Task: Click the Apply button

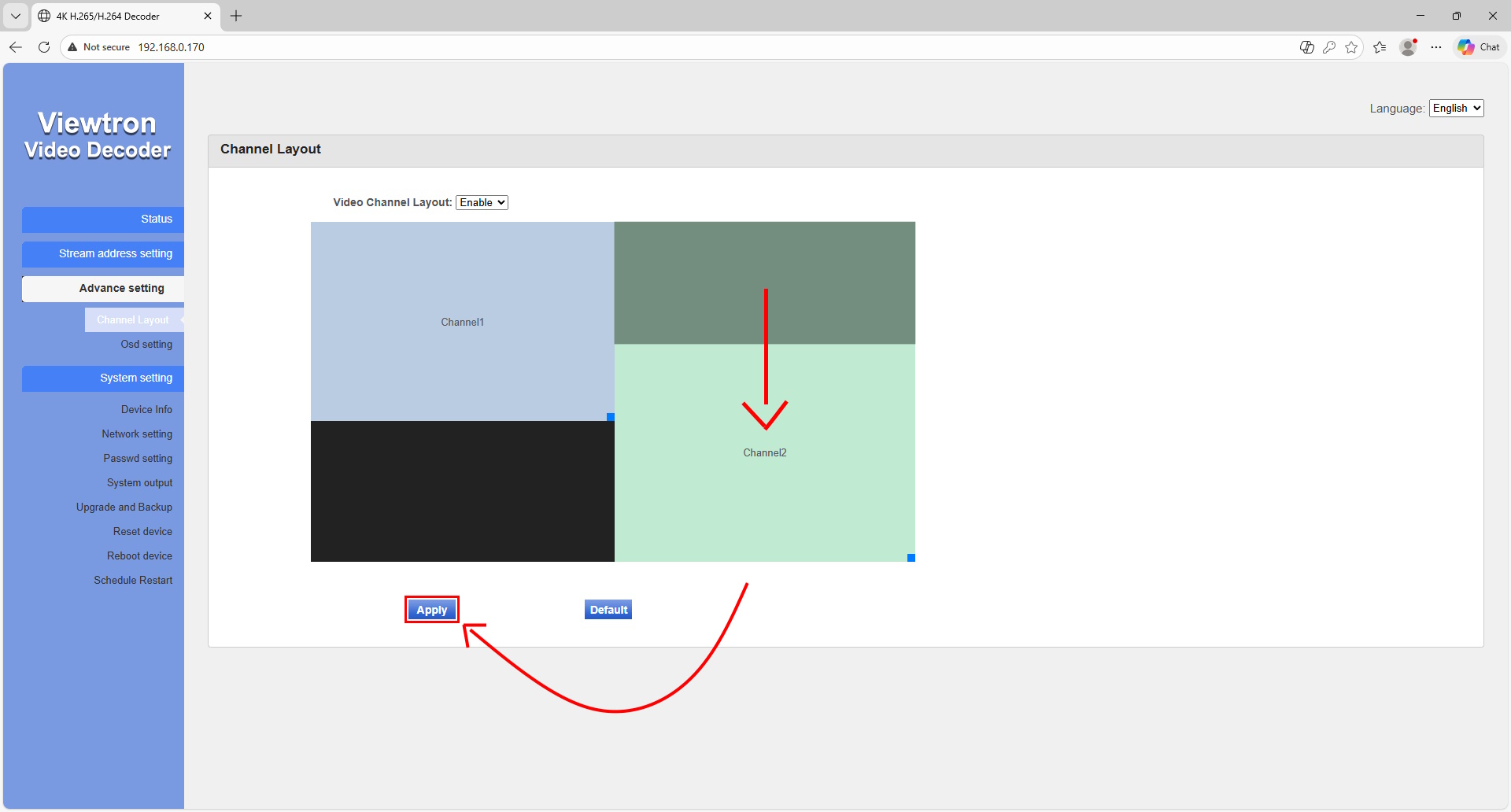Action: click(431, 610)
